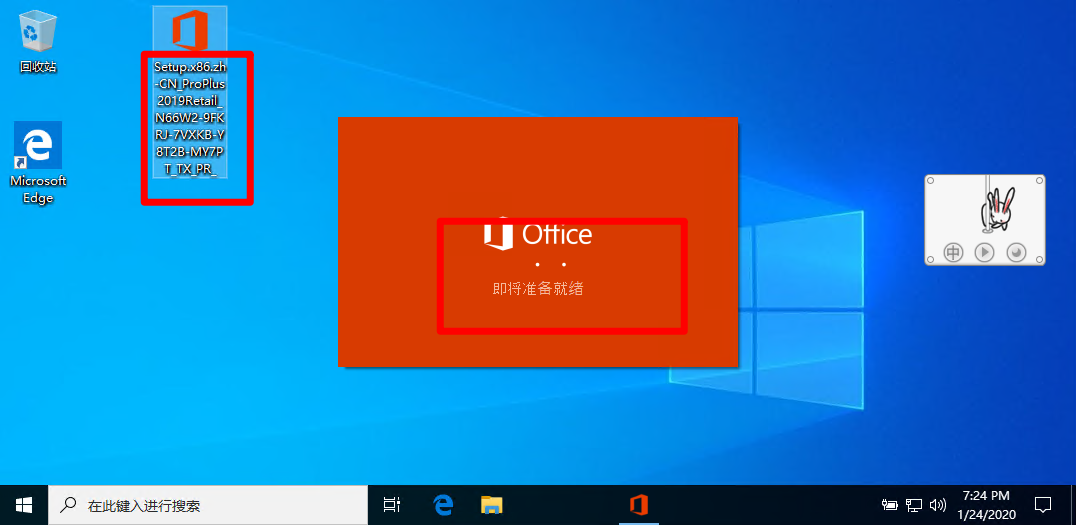Open the Action Center notification icon
The height and width of the screenshot is (525, 1076).
[x=1042, y=506]
